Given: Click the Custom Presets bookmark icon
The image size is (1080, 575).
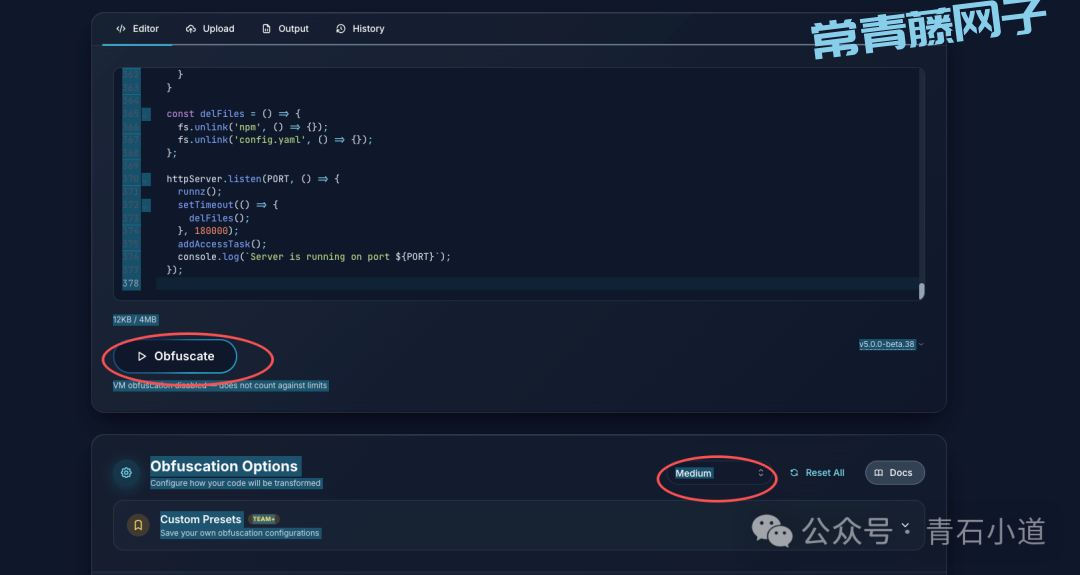Looking at the screenshot, I should click(138, 524).
